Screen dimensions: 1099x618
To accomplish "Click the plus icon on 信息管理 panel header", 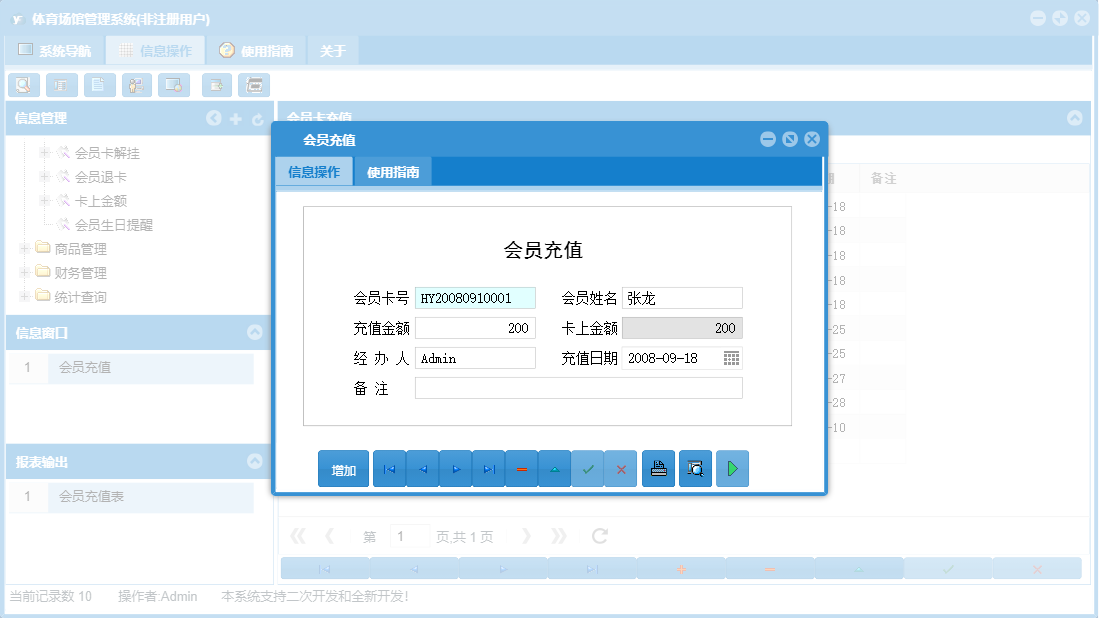I will (x=235, y=118).
